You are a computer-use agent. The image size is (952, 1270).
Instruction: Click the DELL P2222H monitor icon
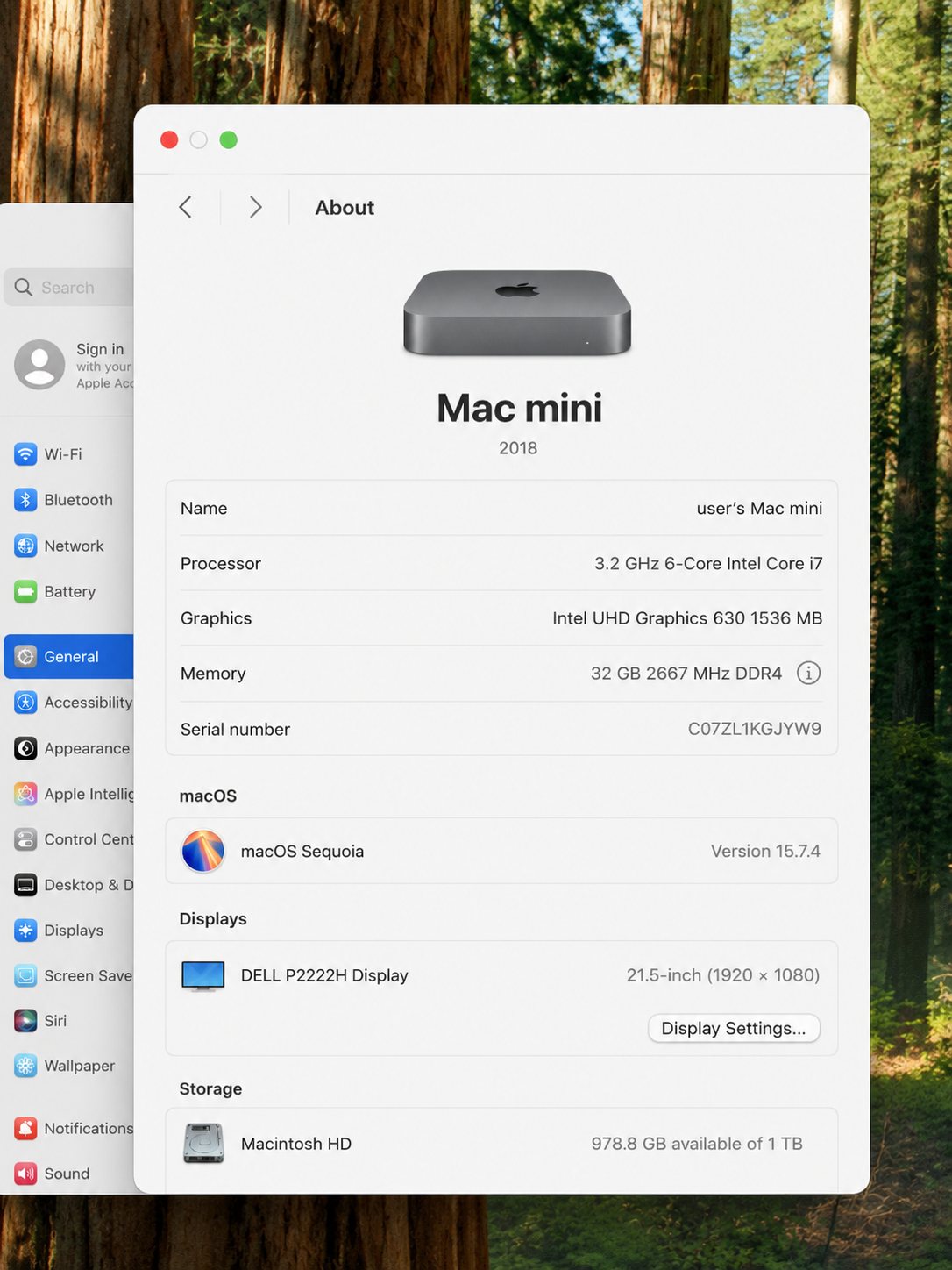pyautogui.click(x=202, y=976)
